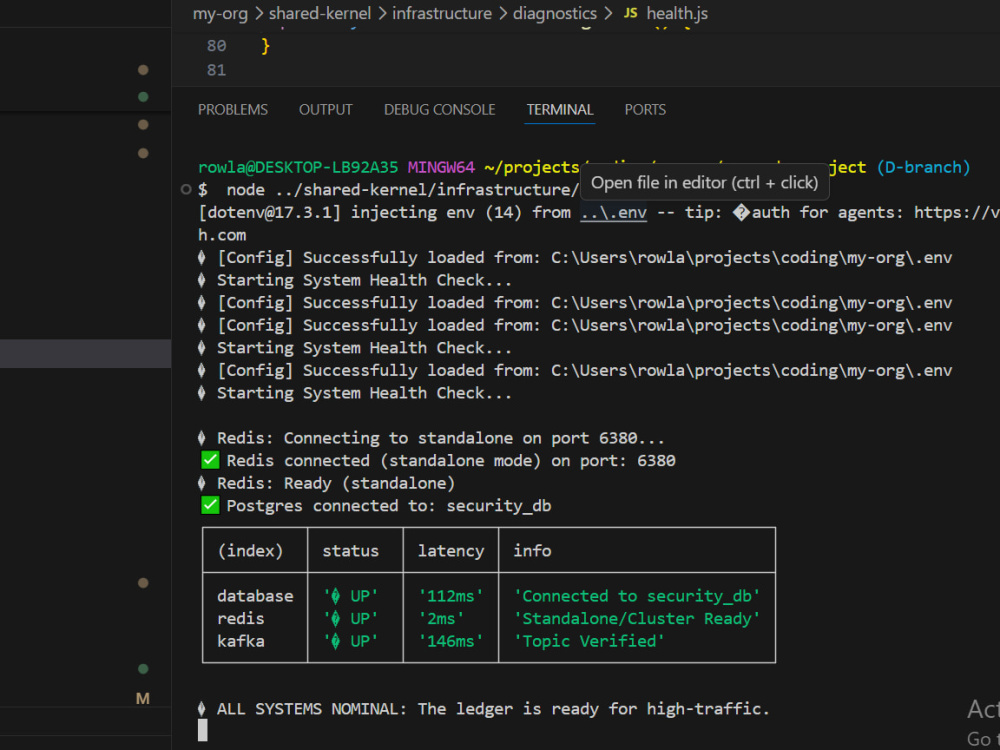1000x750 pixels.
Task: Click the 'ALL SYSTEMS NOMINAL' message line
Action: (x=484, y=709)
